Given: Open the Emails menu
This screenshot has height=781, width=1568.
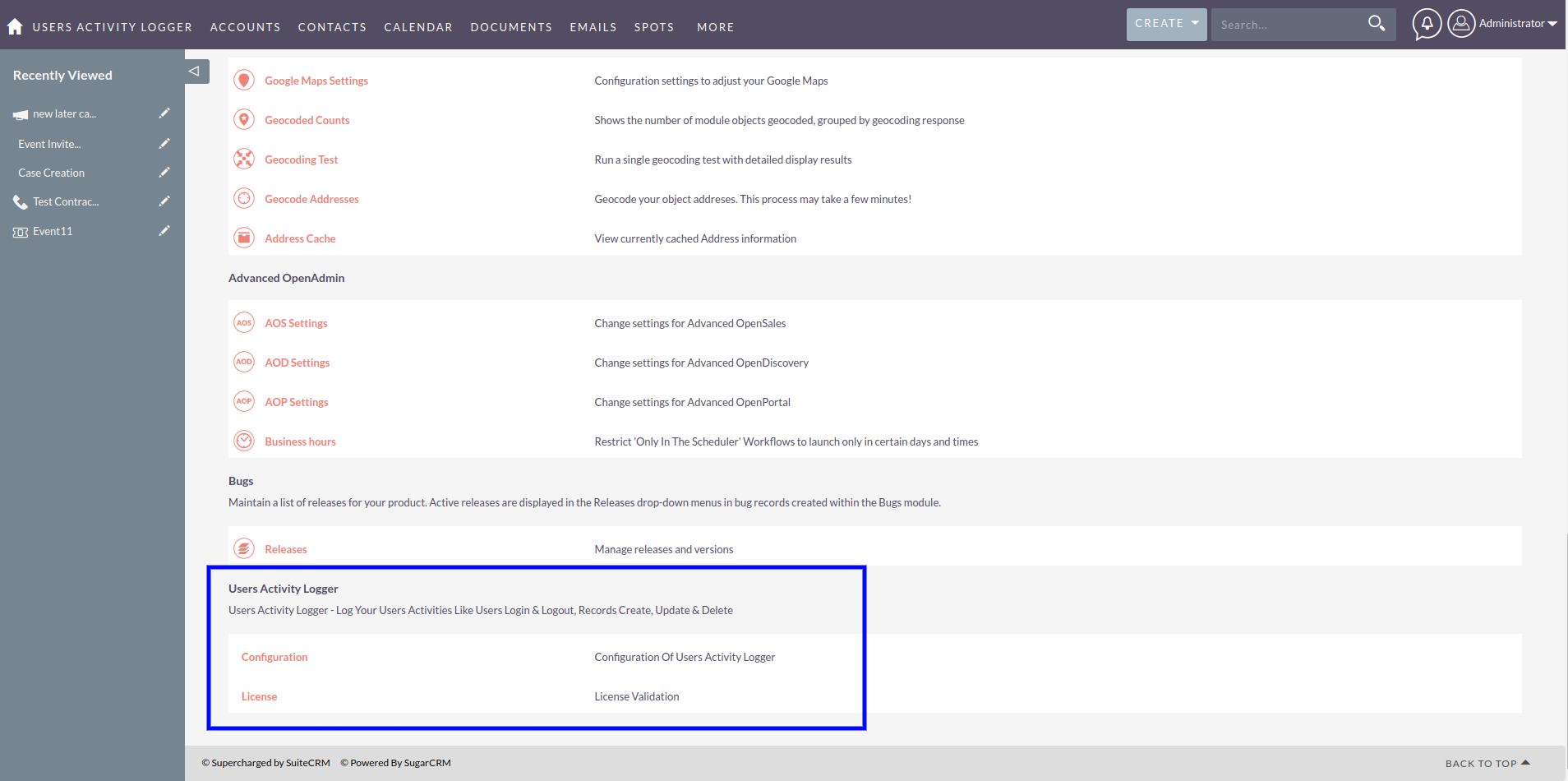Looking at the screenshot, I should (593, 27).
